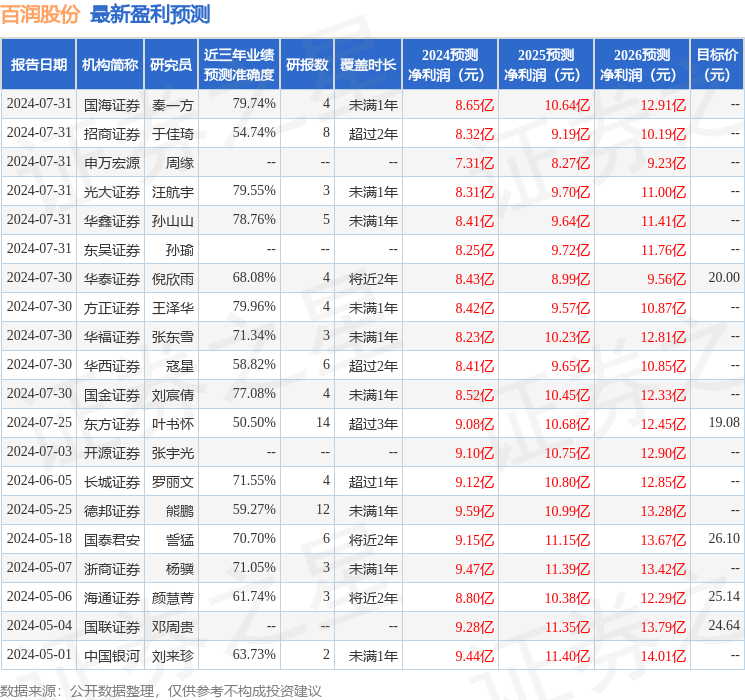Click analyst name 秦一方
This screenshot has width=745, height=700.
coord(172,105)
